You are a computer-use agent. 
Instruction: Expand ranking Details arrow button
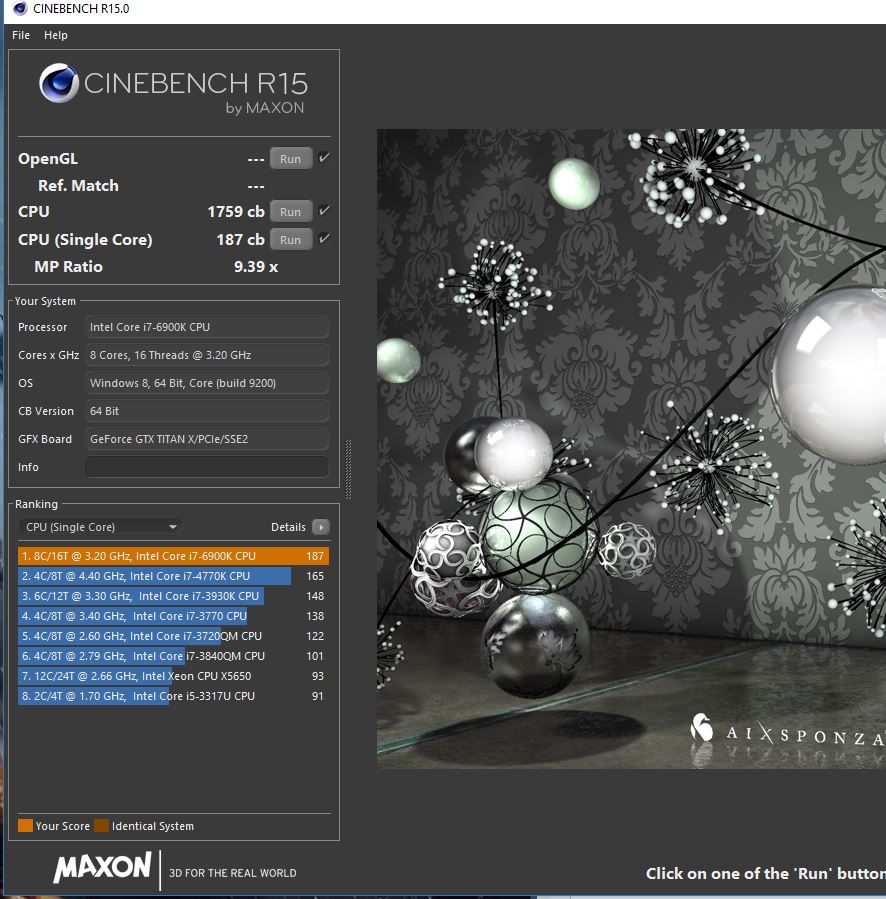[321, 527]
